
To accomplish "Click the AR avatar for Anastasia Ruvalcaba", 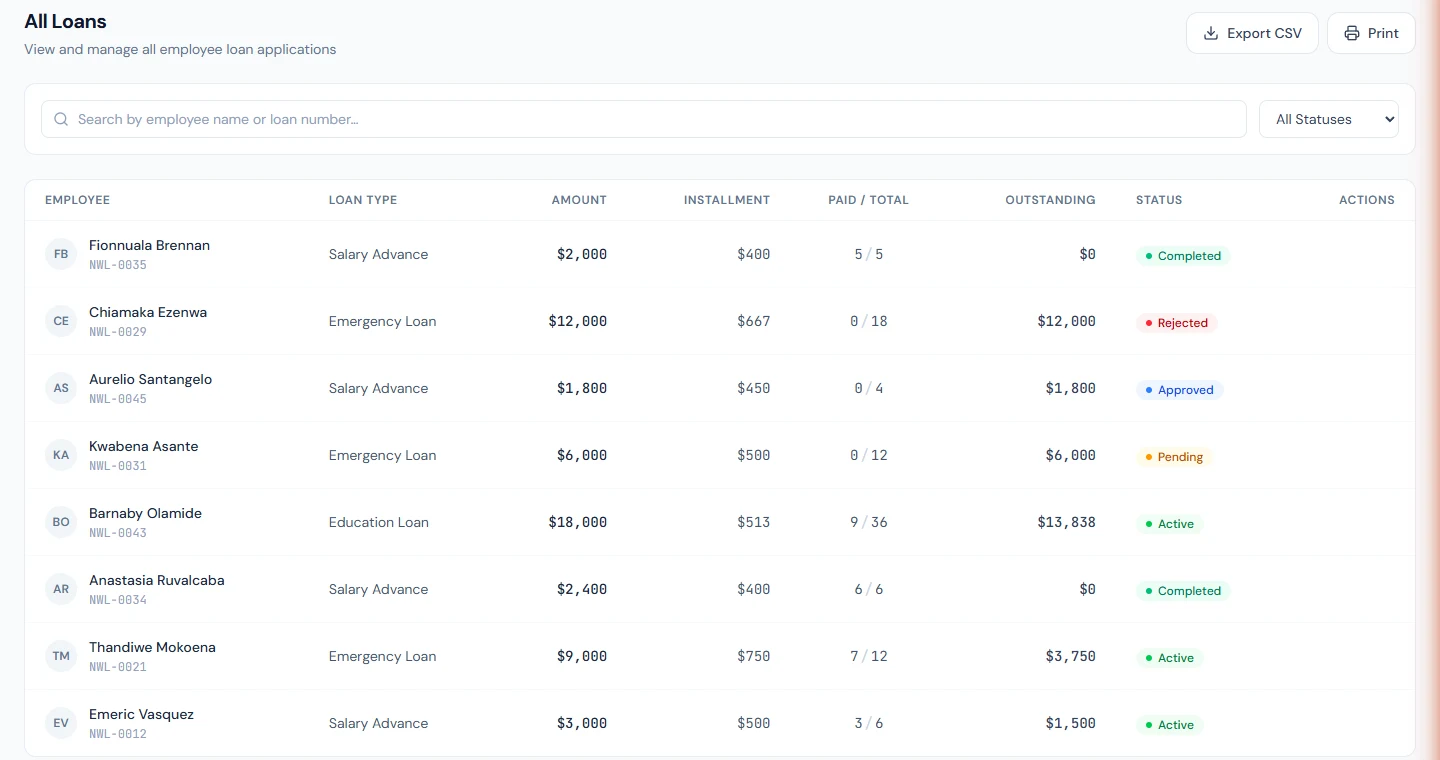I will [61, 589].
